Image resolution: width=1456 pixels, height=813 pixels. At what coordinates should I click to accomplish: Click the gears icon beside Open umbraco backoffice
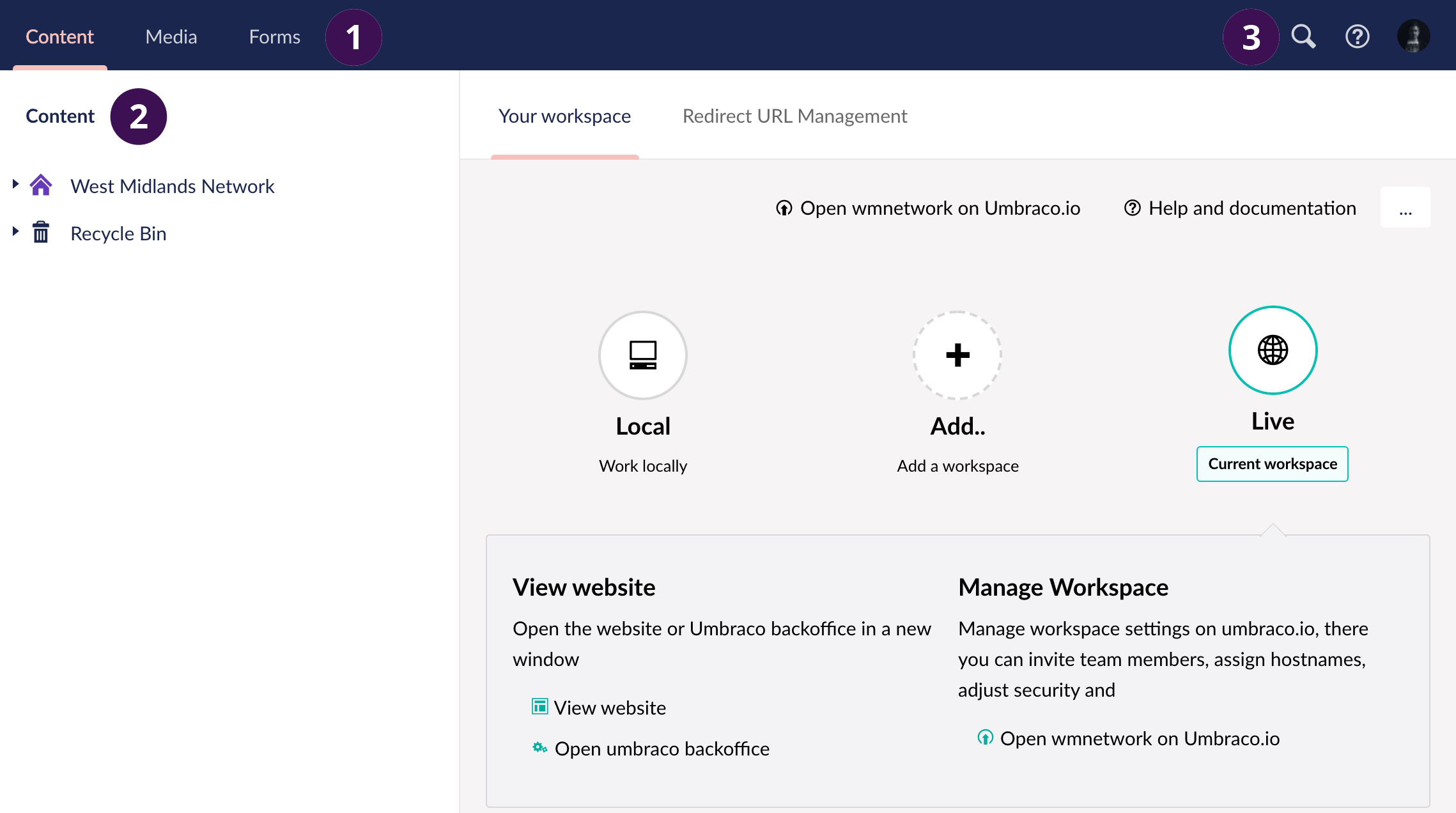pos(540,747)
